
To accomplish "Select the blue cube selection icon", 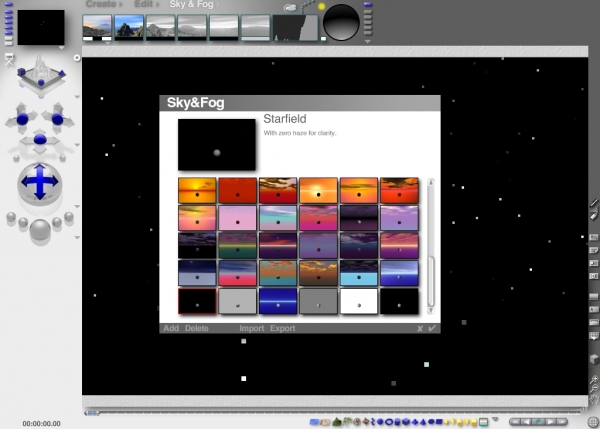I will click(406, 422).
